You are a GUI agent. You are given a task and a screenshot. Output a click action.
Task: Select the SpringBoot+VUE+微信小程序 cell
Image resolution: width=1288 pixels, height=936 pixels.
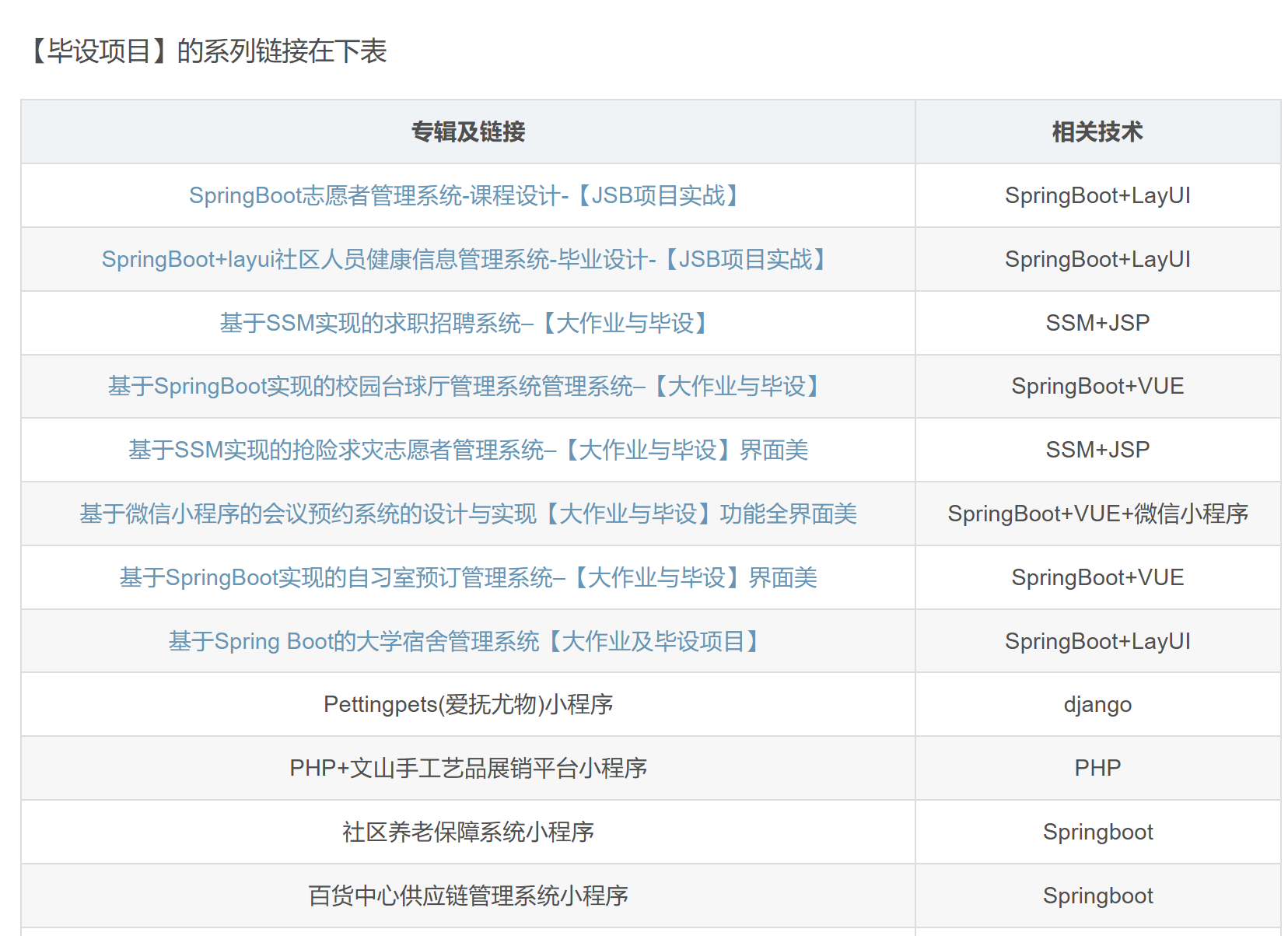coord(1097,514)
